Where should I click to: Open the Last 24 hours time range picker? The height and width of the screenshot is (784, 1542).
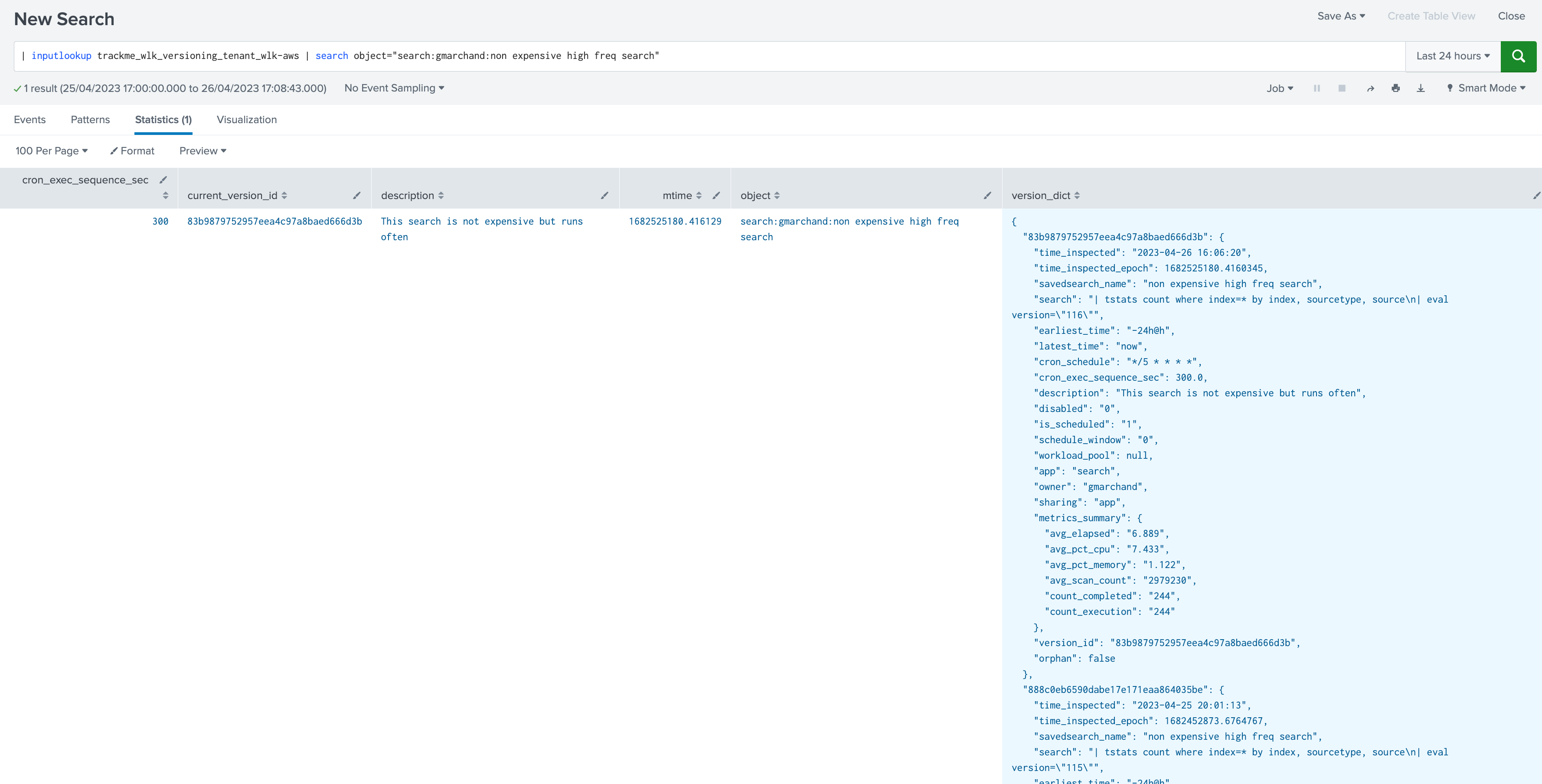click(1453, 56)
